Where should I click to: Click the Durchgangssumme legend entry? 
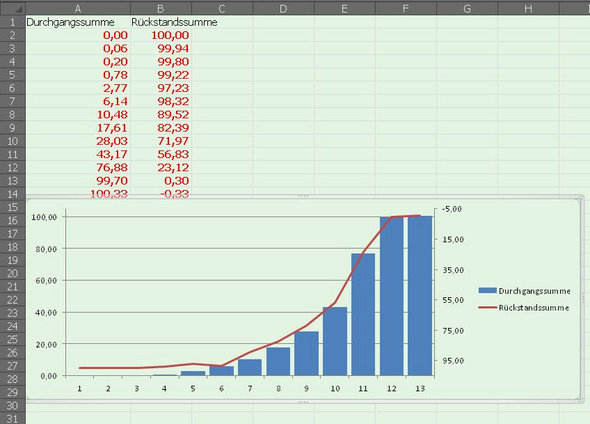click(525, 291)
